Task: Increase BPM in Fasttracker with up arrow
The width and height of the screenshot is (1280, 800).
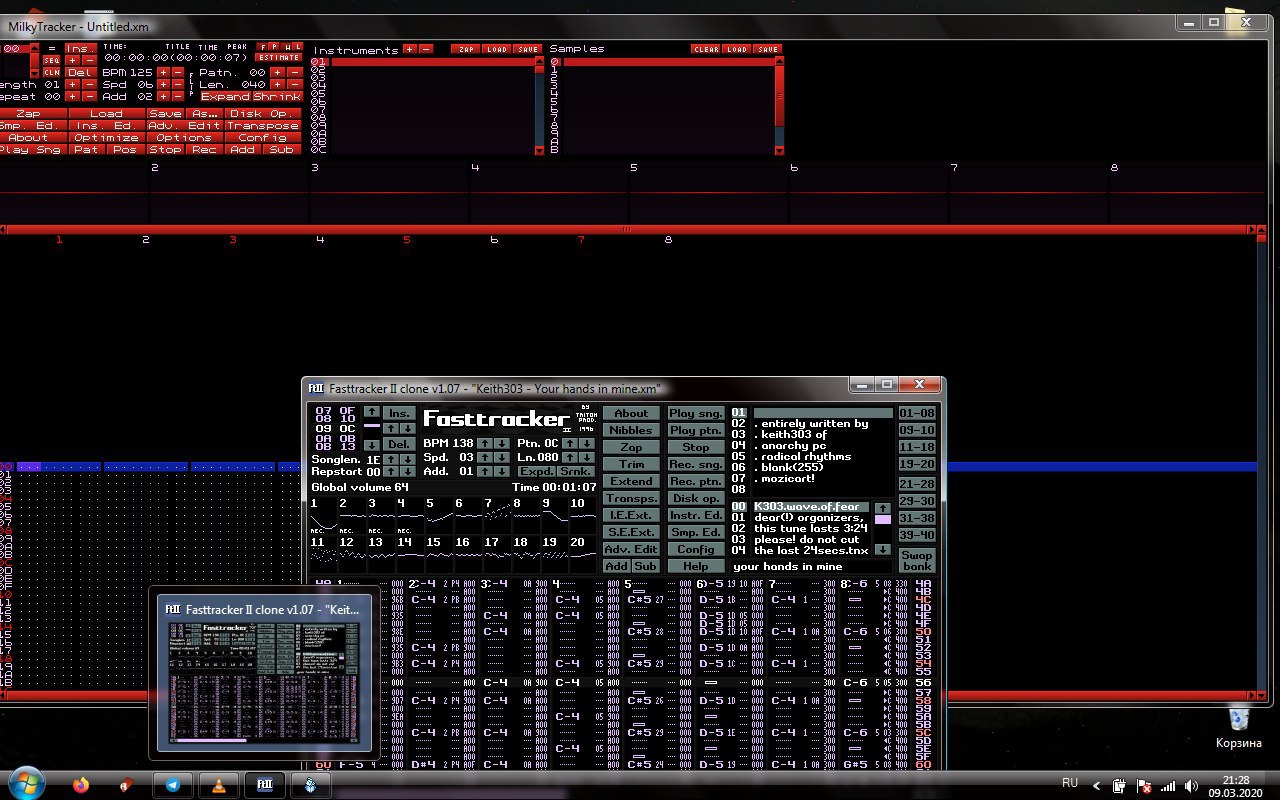Action: tap(485, 444)
